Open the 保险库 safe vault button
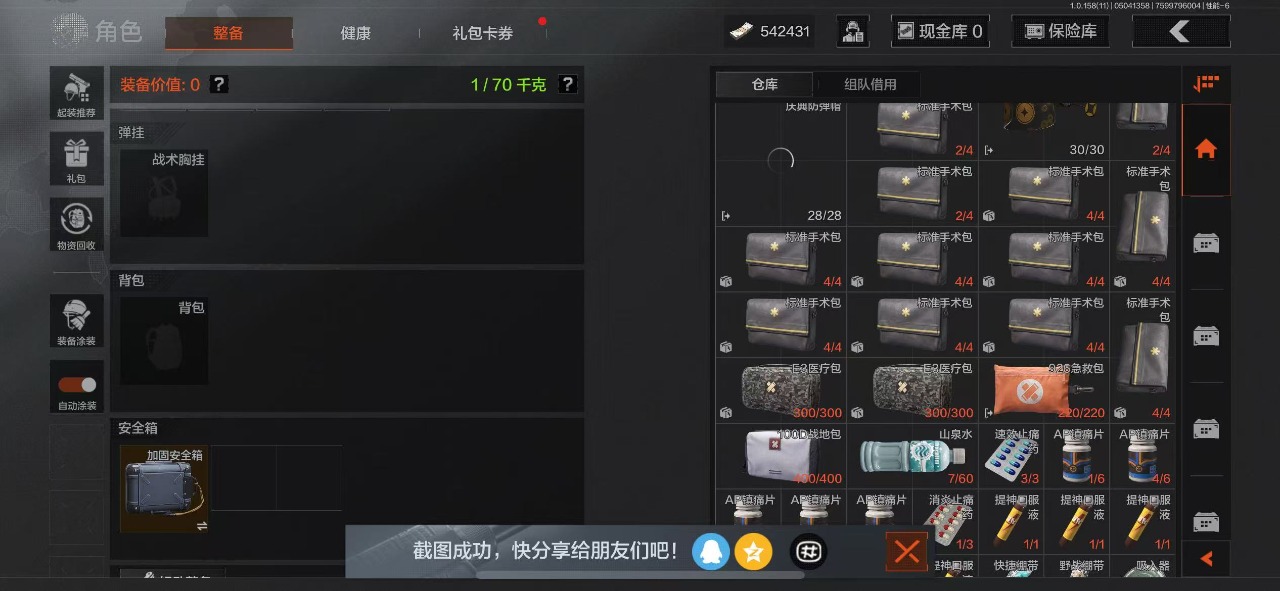The width and height of the screenshot is (1280, 591). pos(1061,31)
